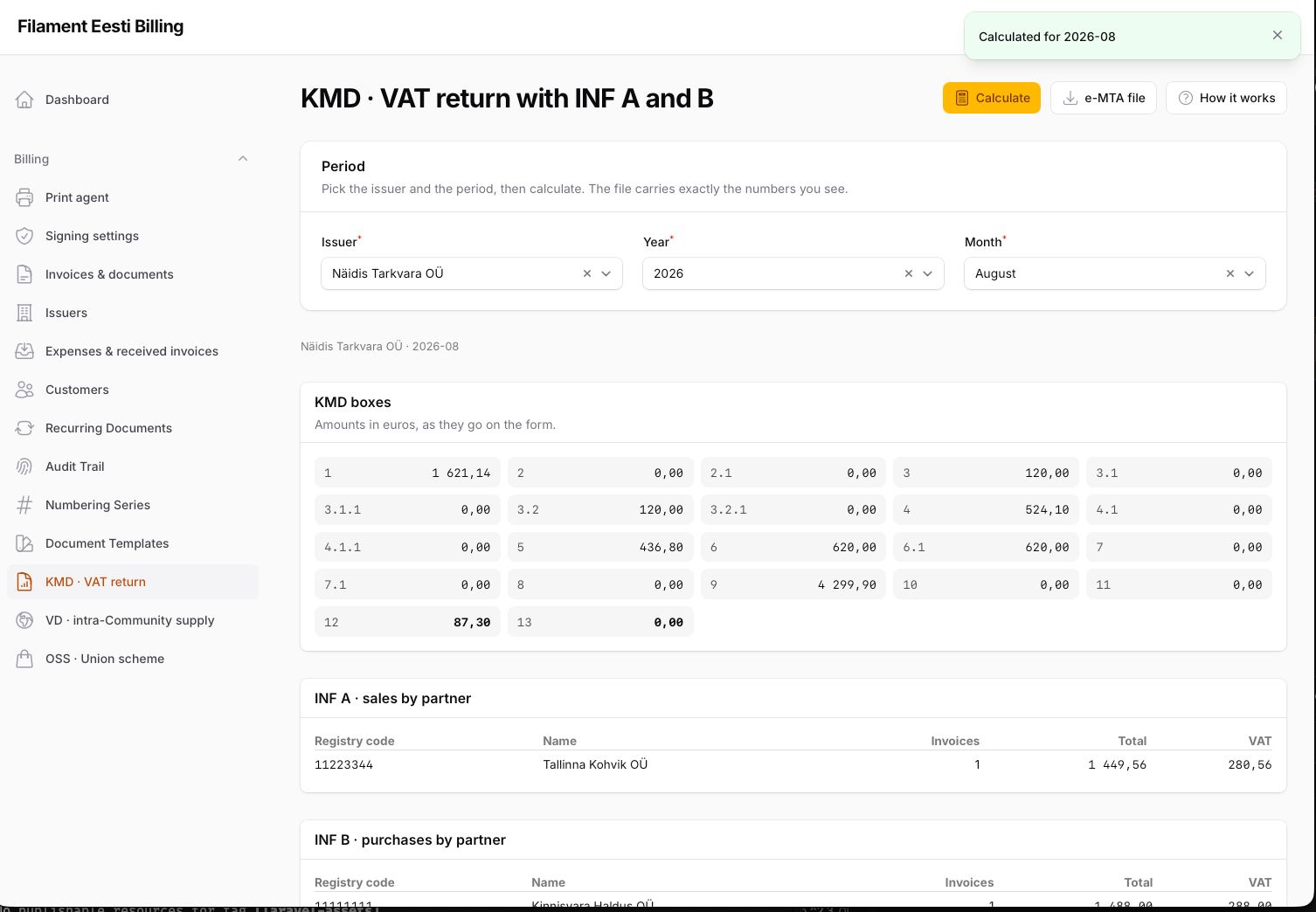Clear the Year selection with the x
The height and width of the screenshot is (912, 1316).
click(909, 273)
